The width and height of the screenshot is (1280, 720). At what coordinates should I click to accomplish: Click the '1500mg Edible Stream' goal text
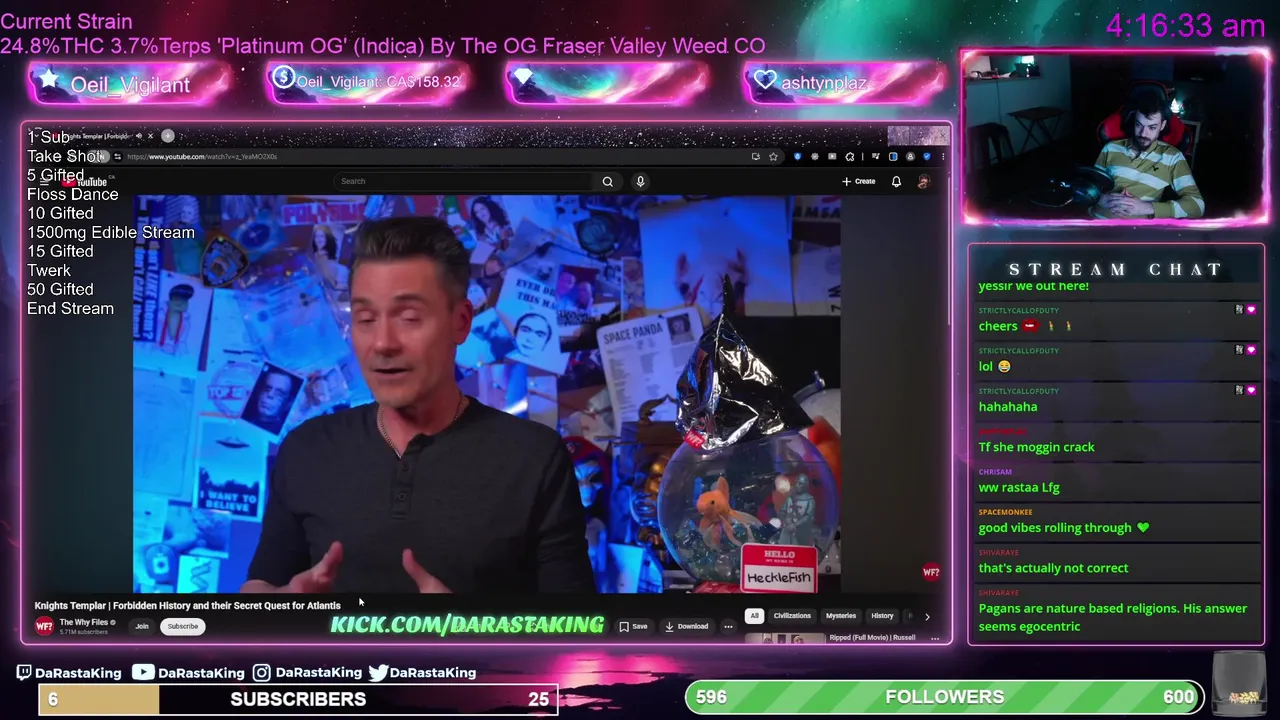pos(111,232)
